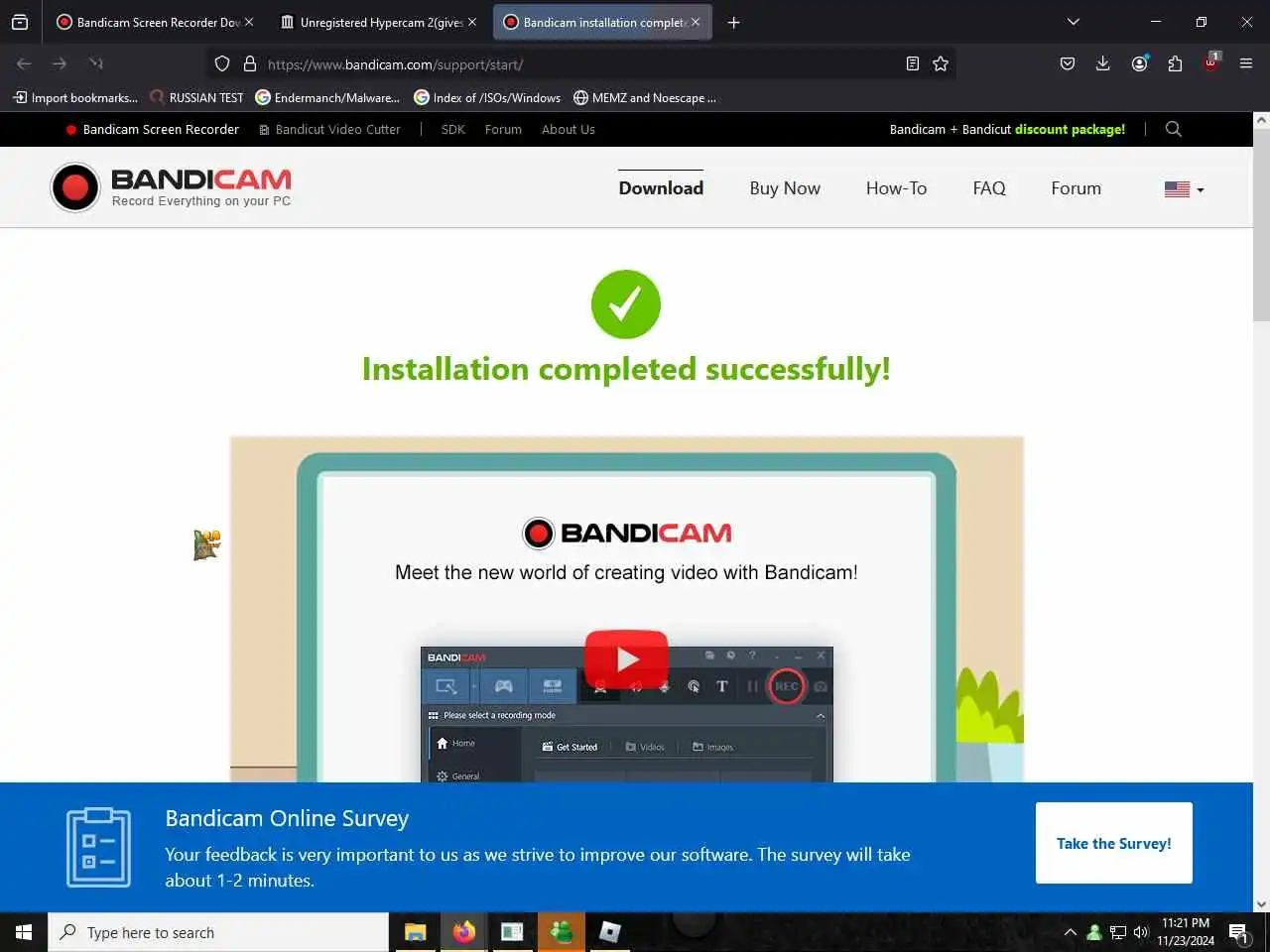The image size is (1270, 952).
Task: Expand the US flag language dropdown
Action: point(1184,188)
